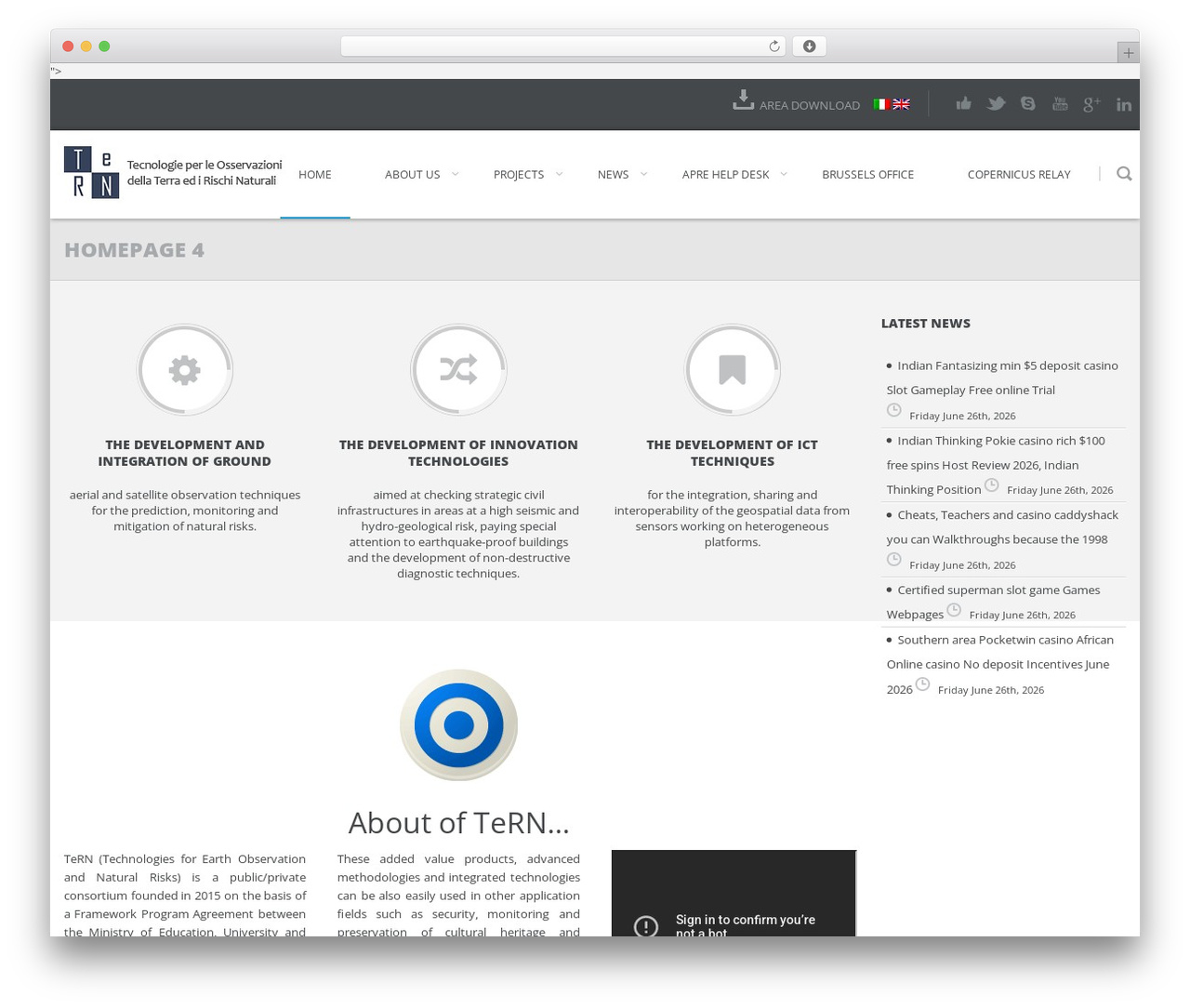The width and height of the screenshot is (1190, 1008).
Task: Open the Skype social icon
Action: coord(1027,103)
